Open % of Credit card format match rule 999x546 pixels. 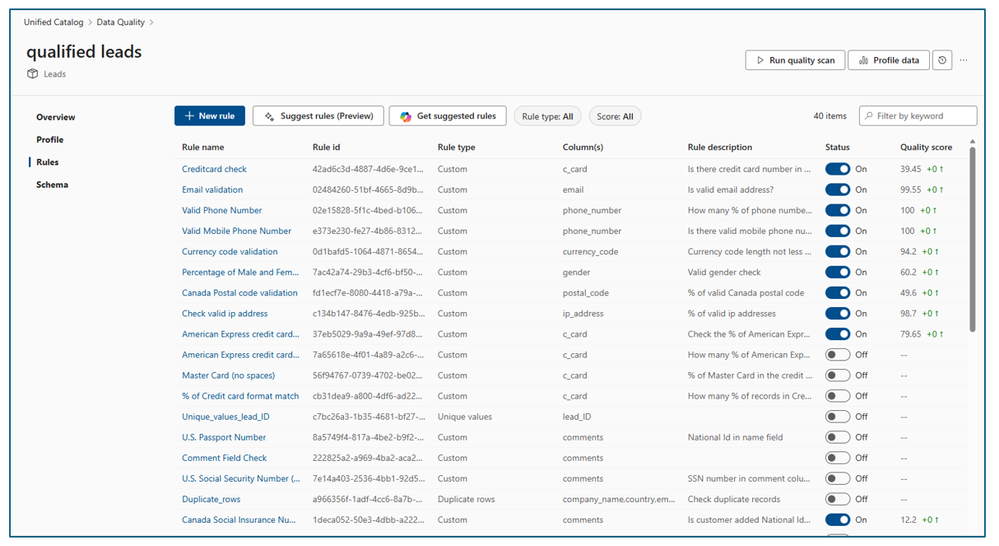[x=240, y=396]
